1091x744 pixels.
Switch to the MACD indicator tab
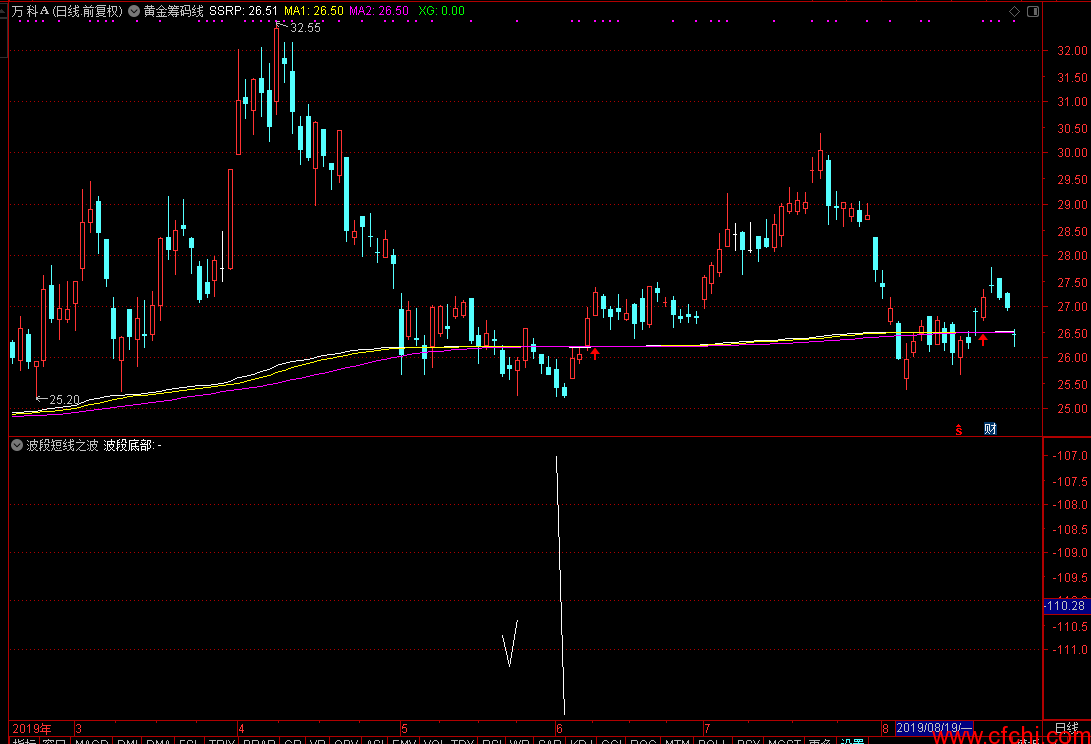pyautogui.click(x=92, y=741)
